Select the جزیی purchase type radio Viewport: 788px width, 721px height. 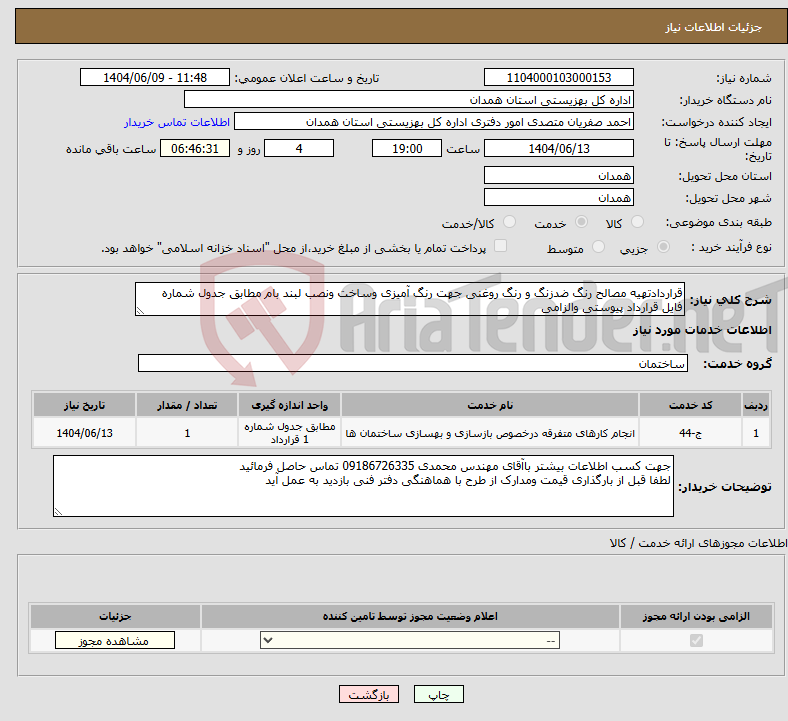663,247
